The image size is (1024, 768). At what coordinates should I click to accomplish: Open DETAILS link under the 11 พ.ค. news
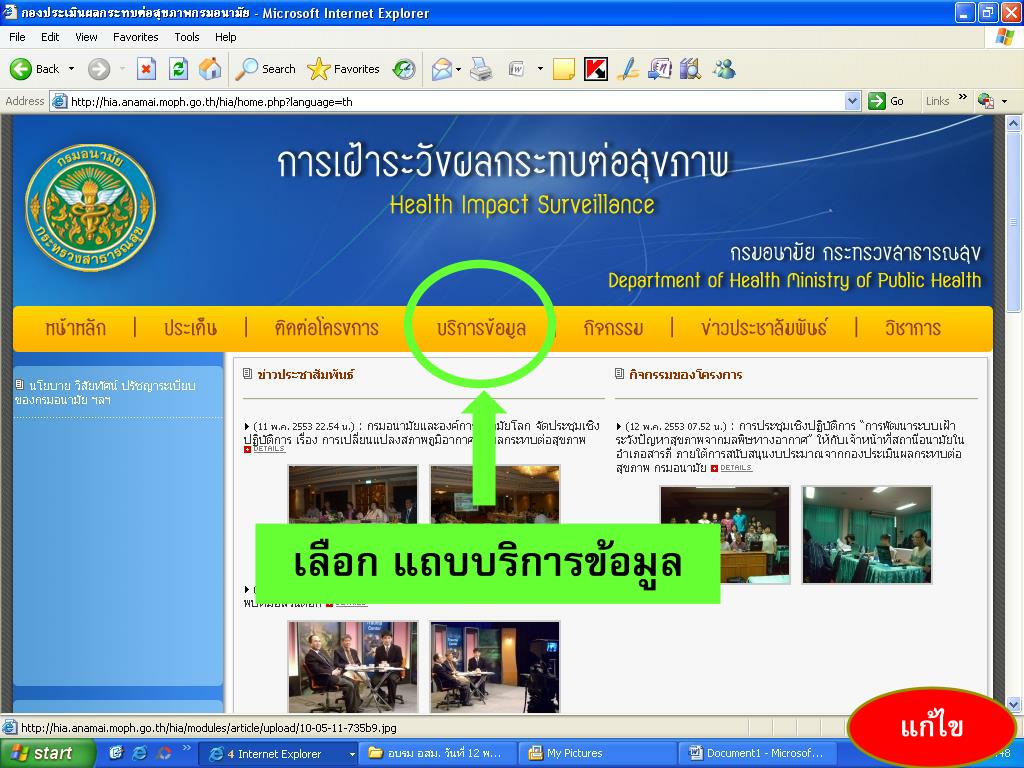(264, 449)
